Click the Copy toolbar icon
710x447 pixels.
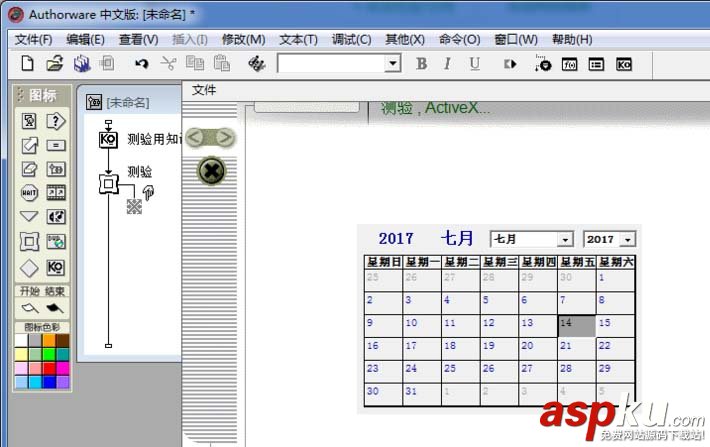pyautogui.click(x=195, y=64)
